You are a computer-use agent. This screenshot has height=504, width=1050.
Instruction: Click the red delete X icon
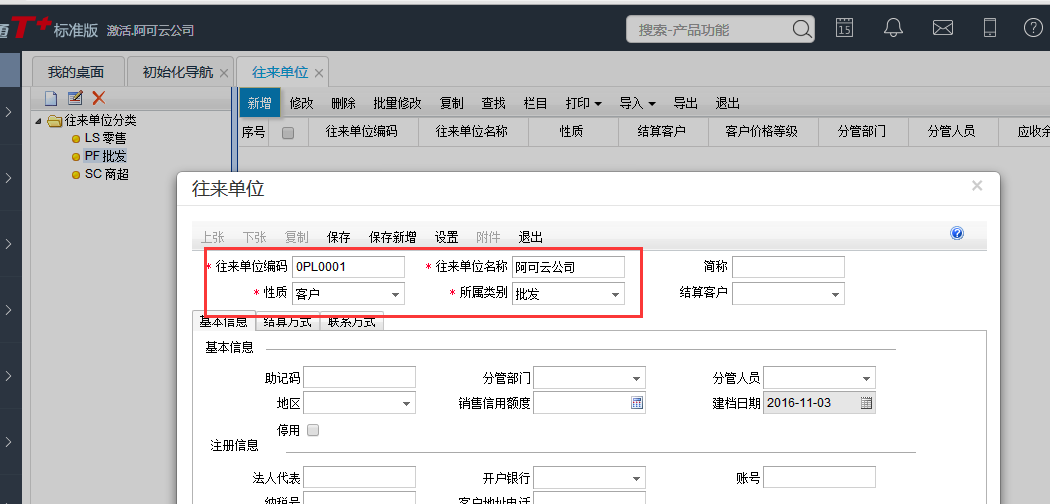(x=99, y=98)
